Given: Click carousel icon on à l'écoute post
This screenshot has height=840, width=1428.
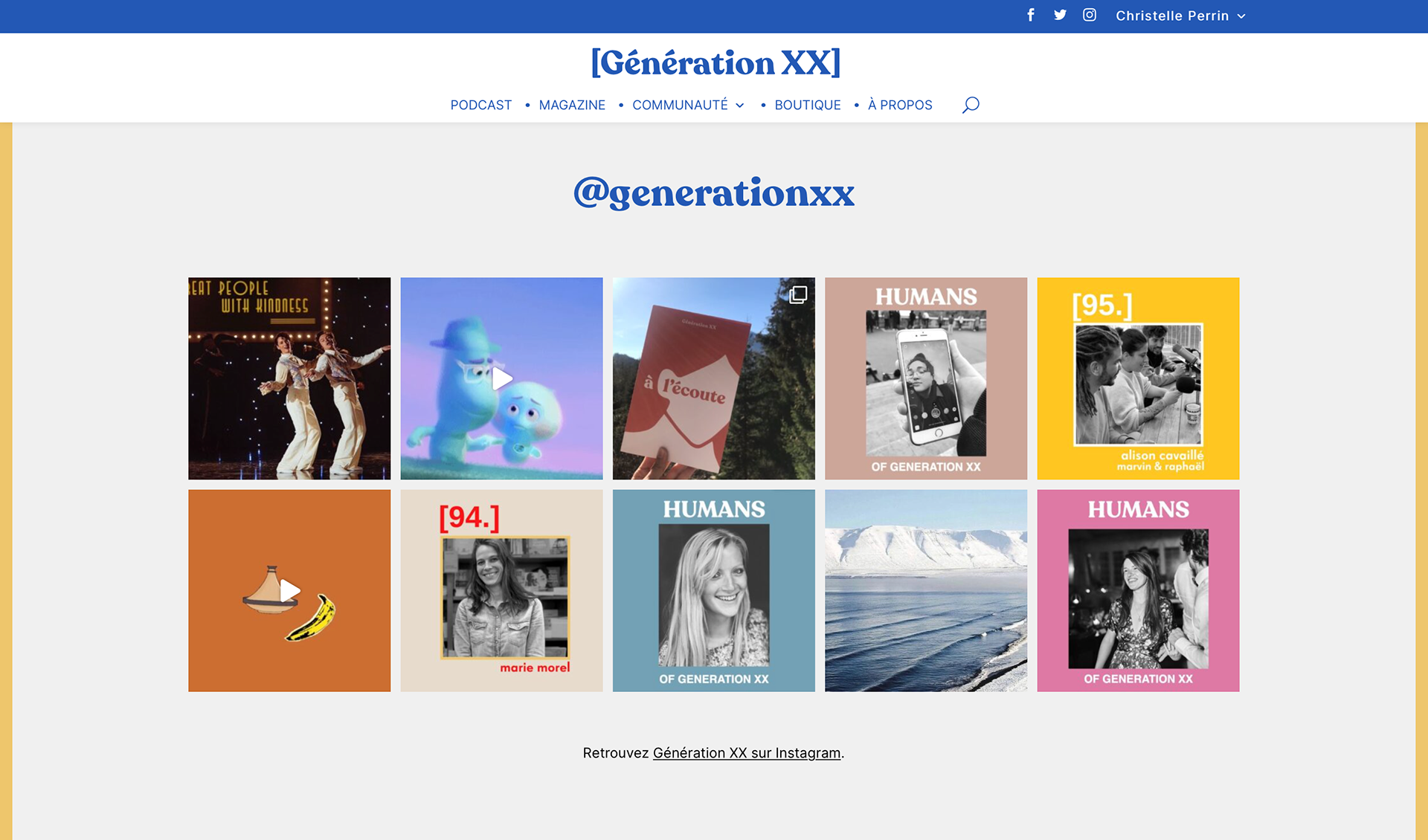Looking at the screenshot, I should coord(798,295).
